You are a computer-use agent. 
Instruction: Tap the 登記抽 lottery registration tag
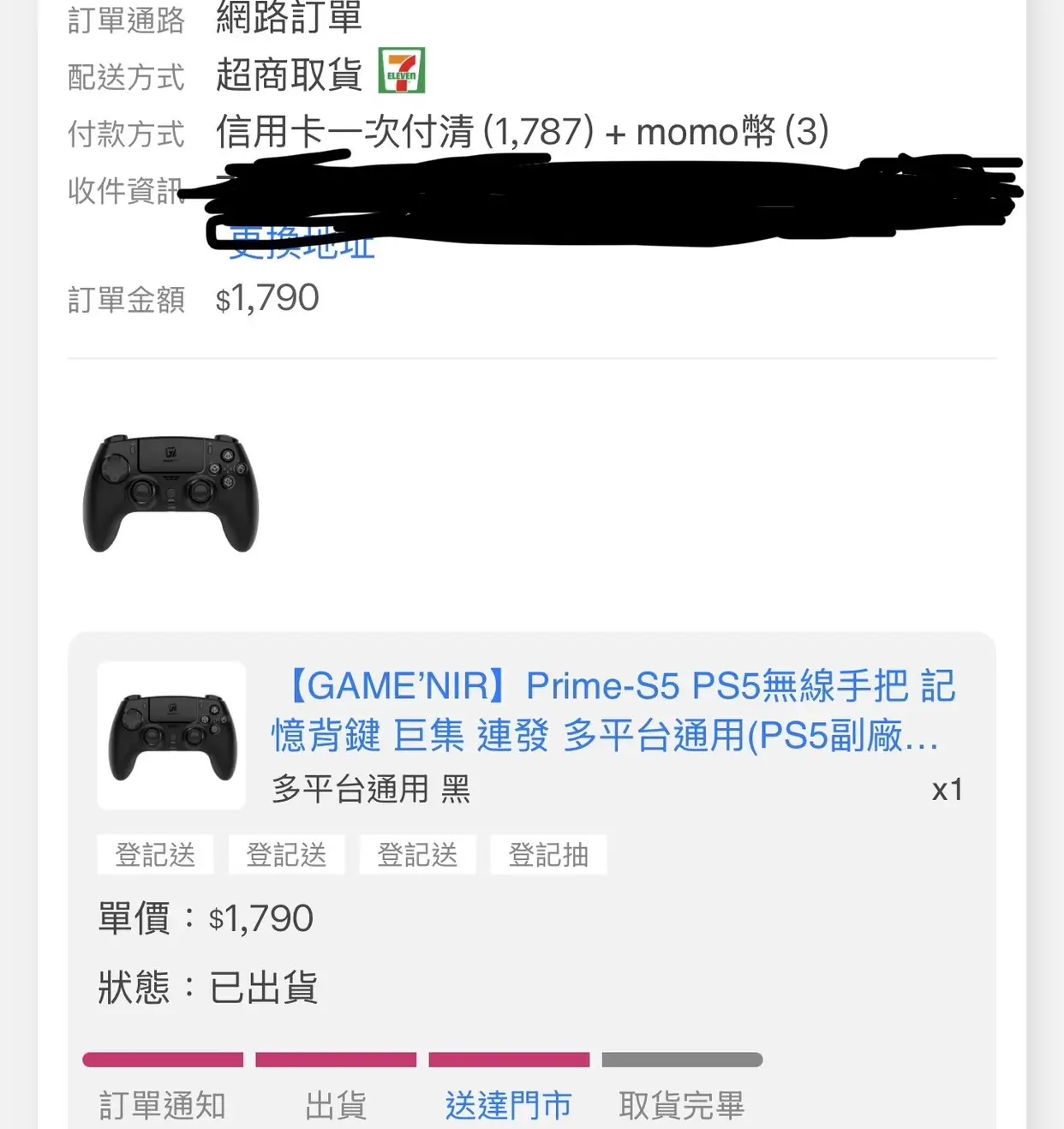point(548,854)
